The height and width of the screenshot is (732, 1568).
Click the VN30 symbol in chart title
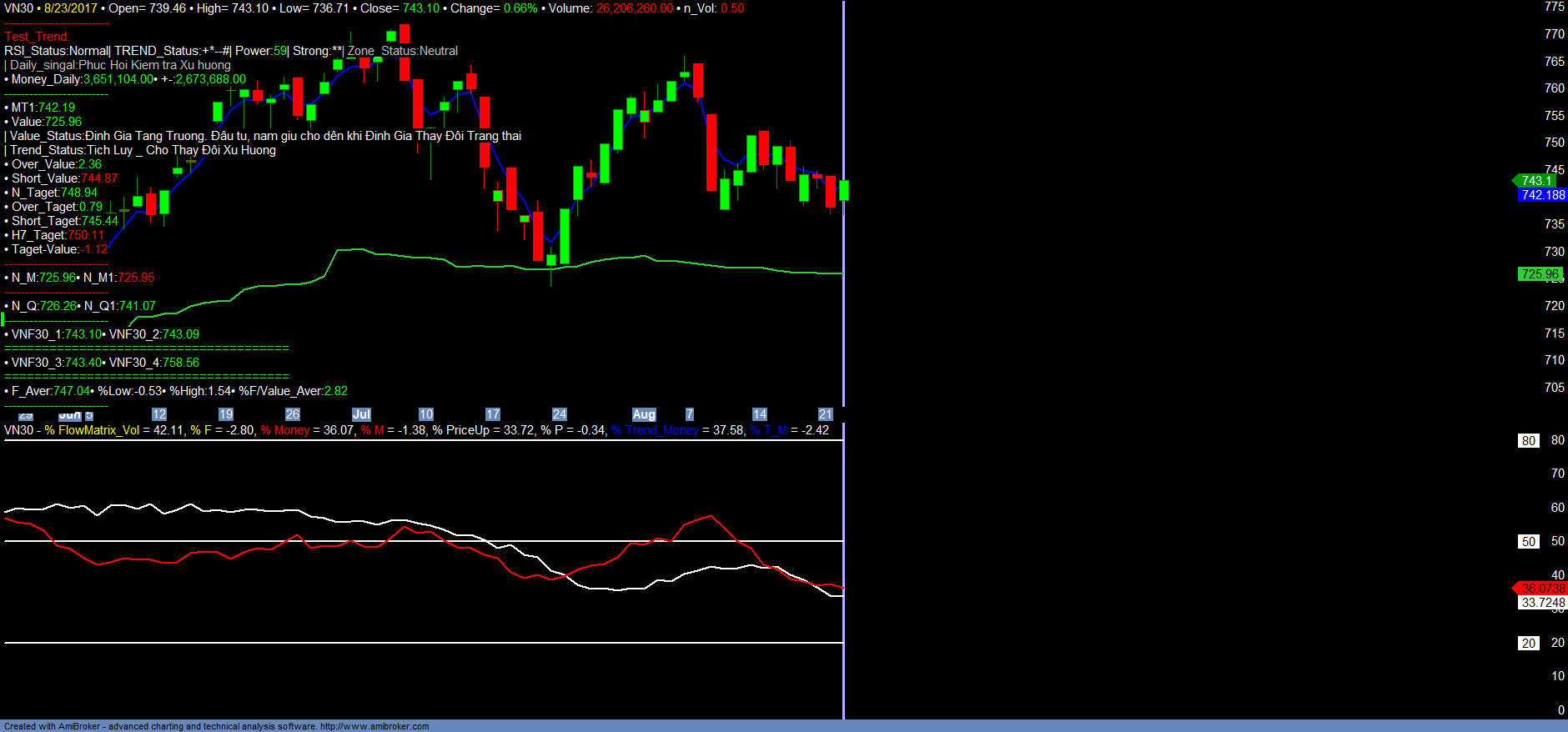(18, 8)
